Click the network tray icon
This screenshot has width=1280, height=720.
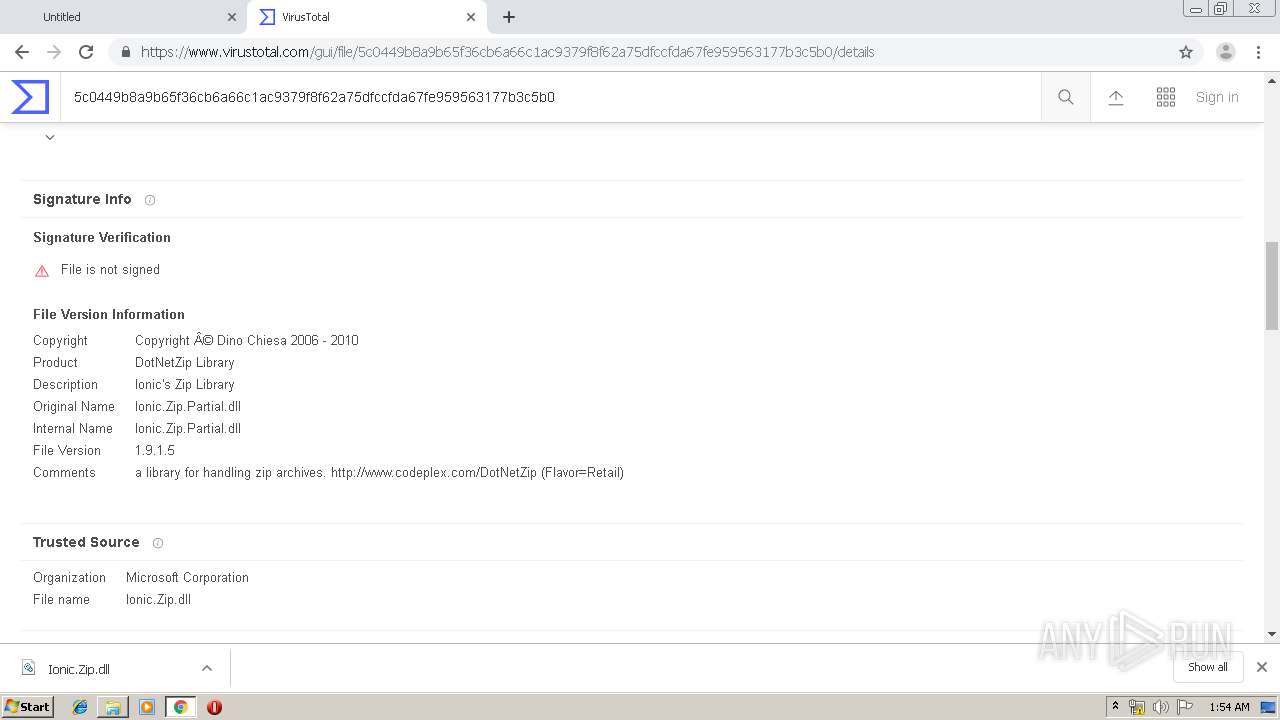[x=1137, y=707]
